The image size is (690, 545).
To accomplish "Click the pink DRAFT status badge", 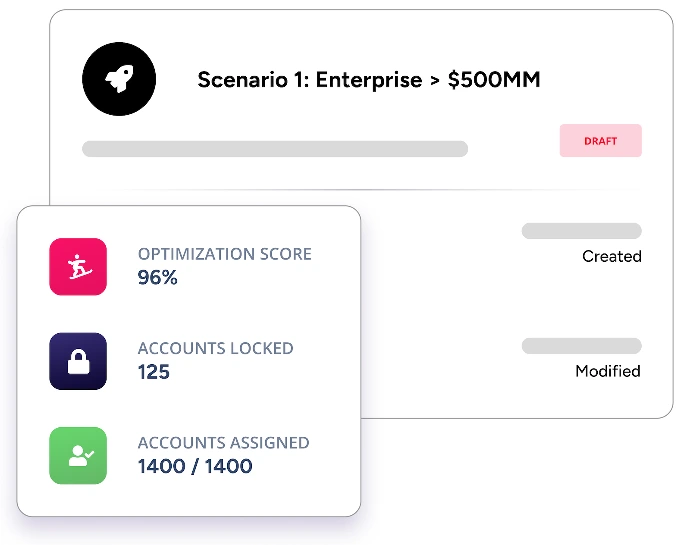I will tap(600, 141).
